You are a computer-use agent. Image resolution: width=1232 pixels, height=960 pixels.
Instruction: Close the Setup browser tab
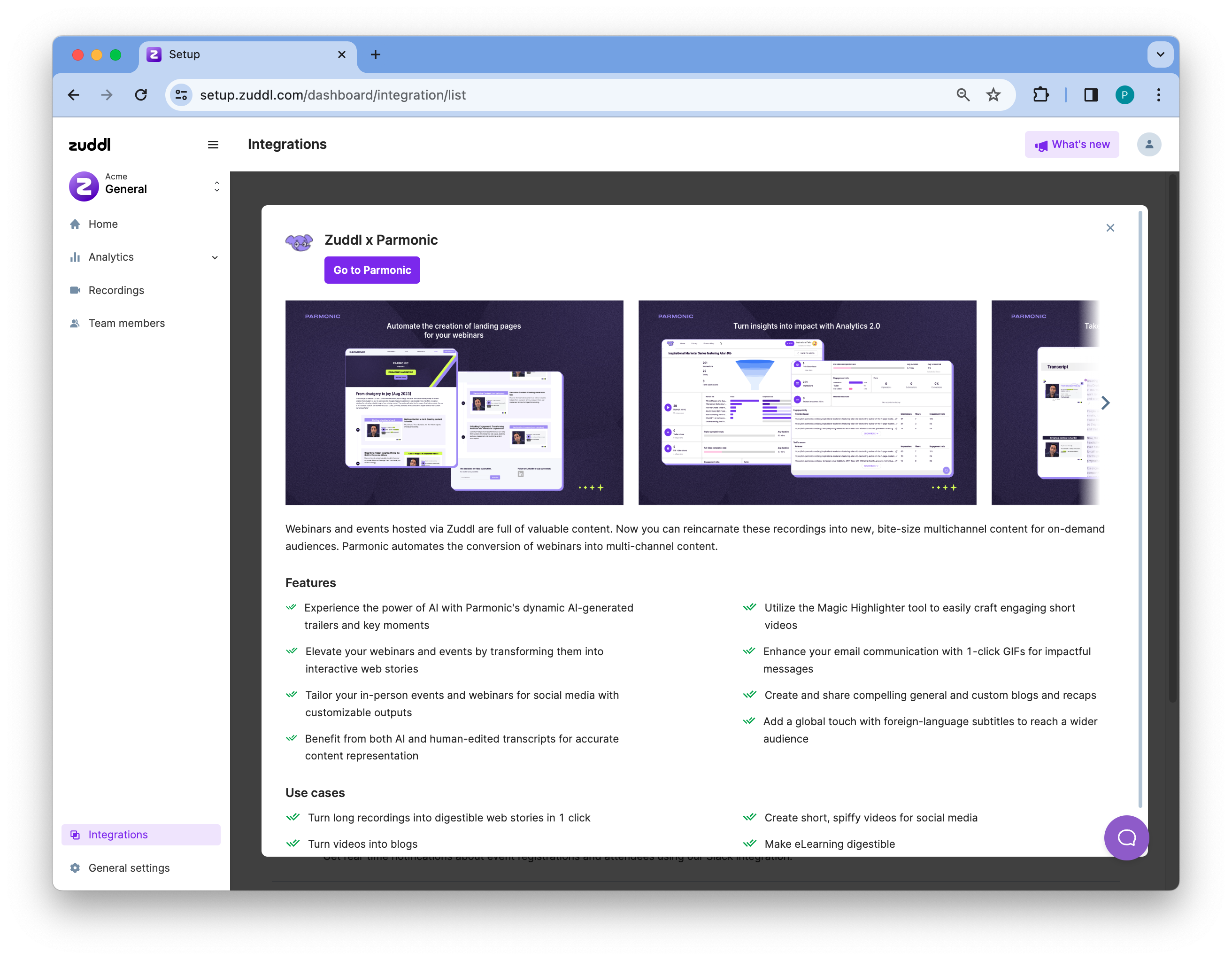pyautogui.click(x=342, y=54)
